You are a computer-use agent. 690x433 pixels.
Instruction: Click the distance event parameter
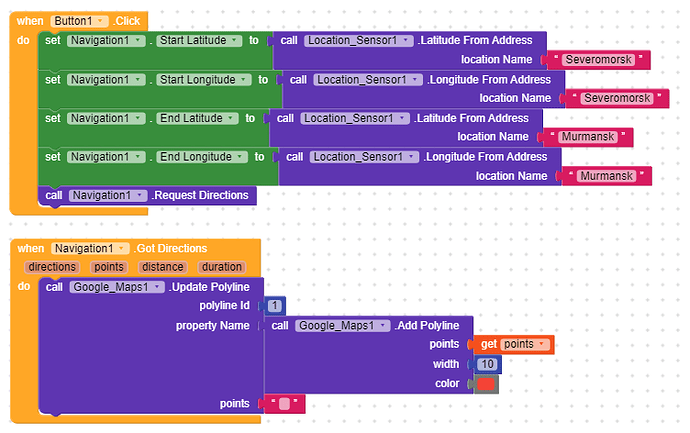click(162, 267)
